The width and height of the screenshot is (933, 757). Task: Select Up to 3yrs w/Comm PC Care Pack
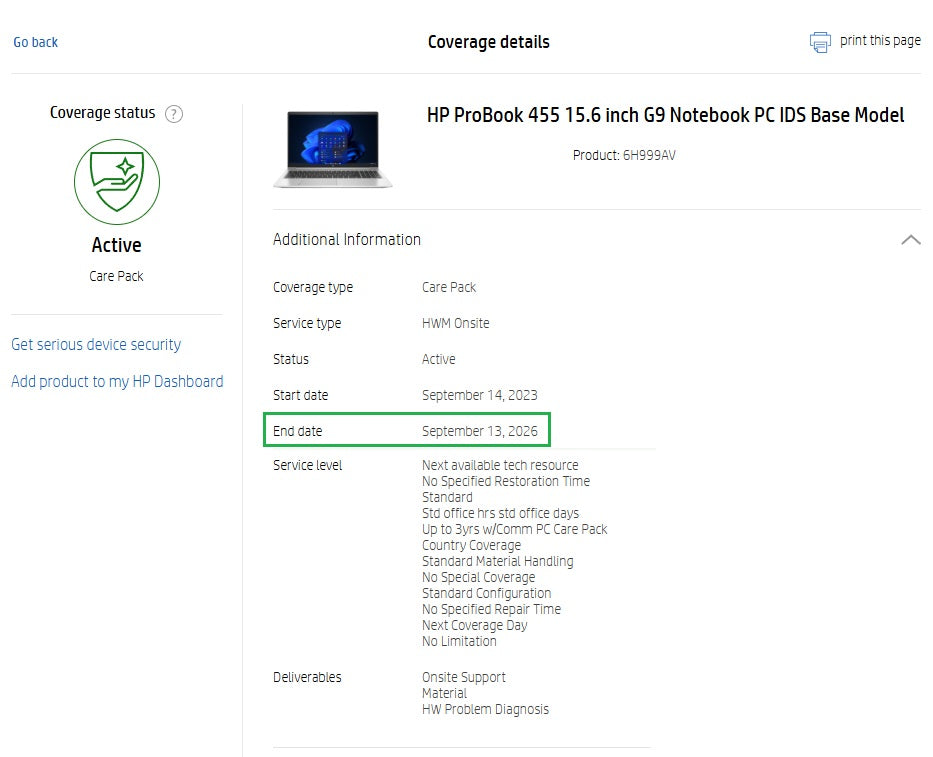tap(515, 530)
